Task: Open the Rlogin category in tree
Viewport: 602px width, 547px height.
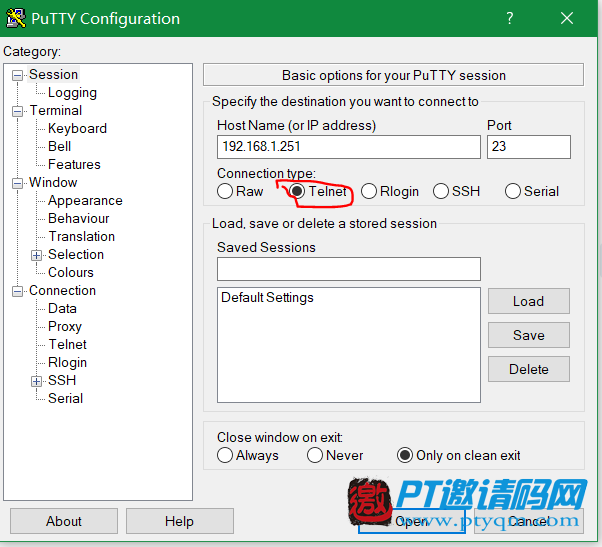Action: [x=68, y=362]
